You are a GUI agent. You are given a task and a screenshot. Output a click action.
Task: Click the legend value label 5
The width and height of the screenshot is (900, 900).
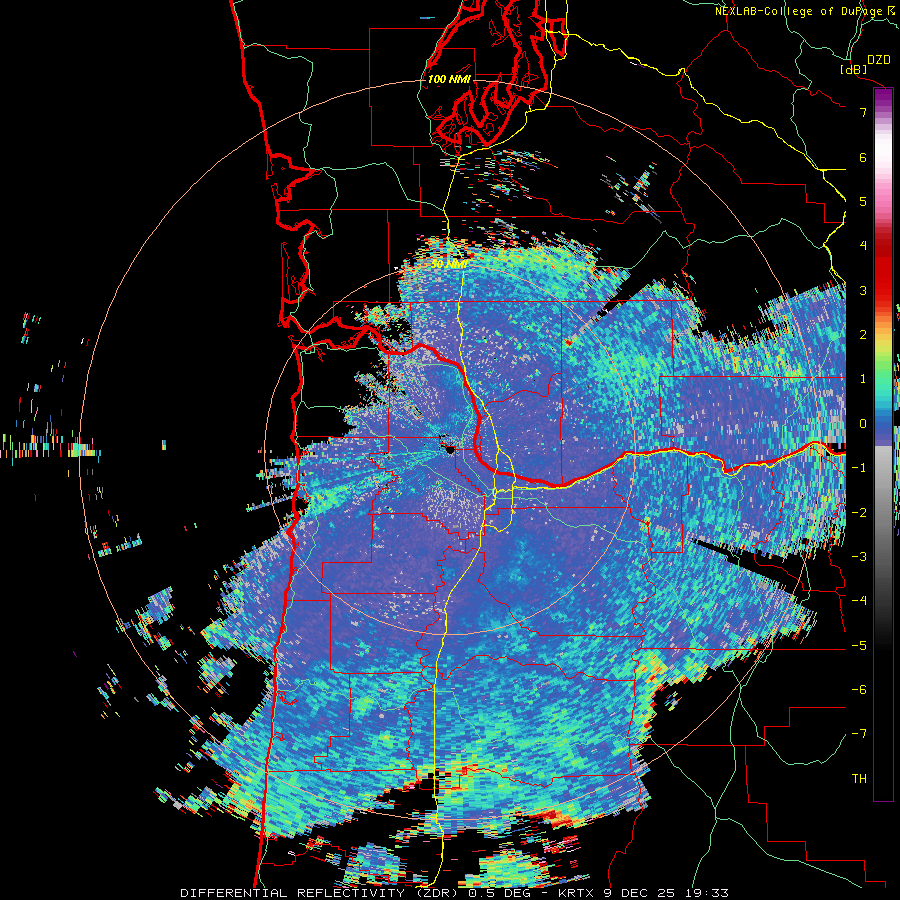coord(863,201)
